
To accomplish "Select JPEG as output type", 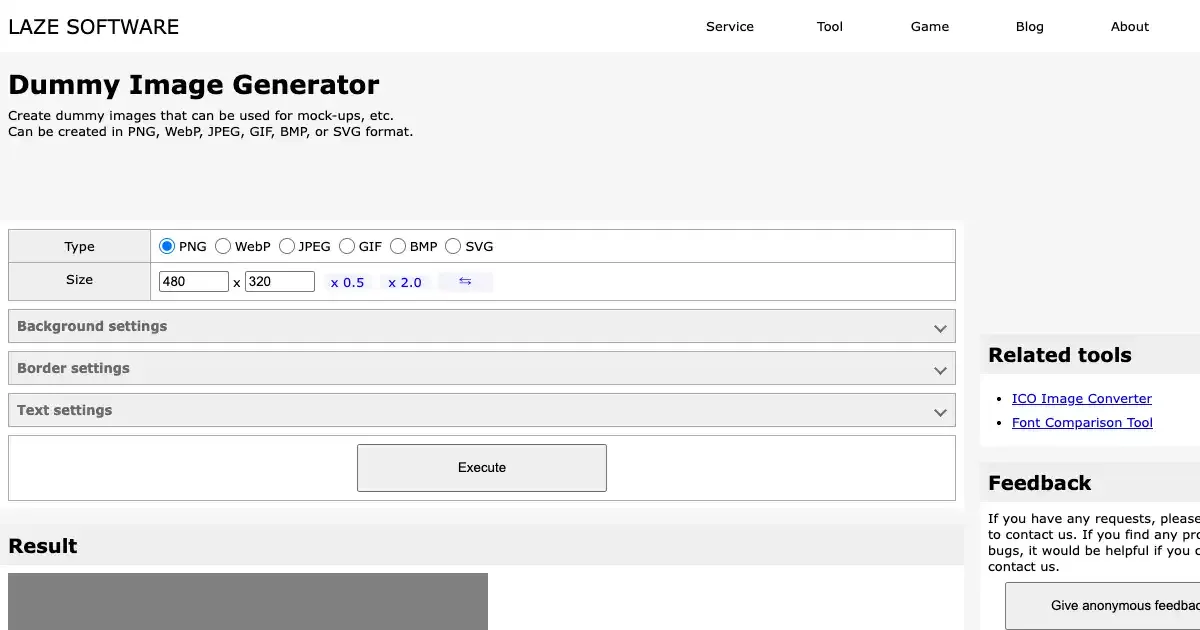I will [x=287, y=246].
